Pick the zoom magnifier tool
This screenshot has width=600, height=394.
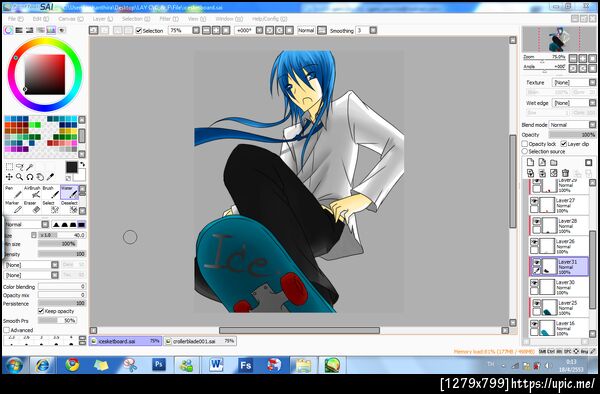click(20, 177)
